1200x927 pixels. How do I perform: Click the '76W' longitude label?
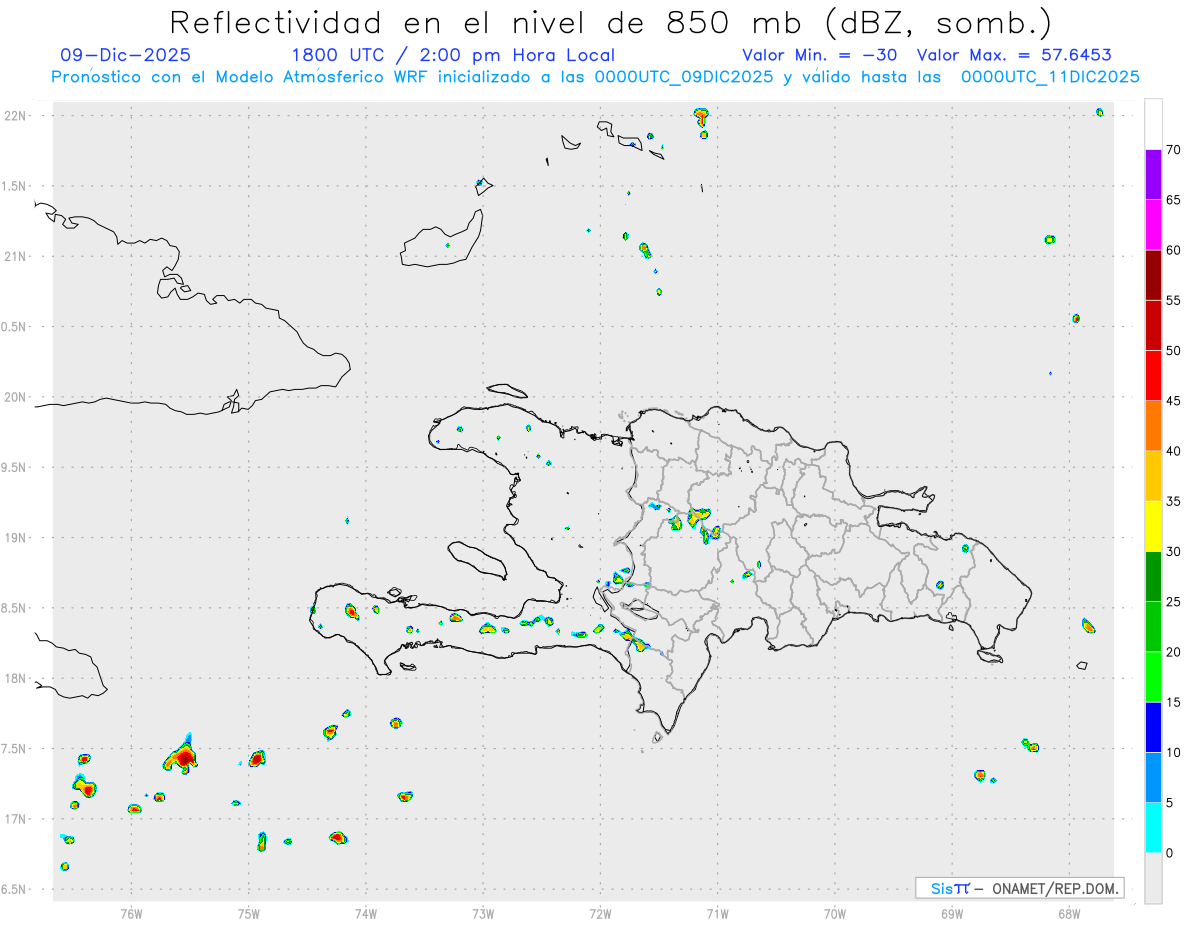131,913
